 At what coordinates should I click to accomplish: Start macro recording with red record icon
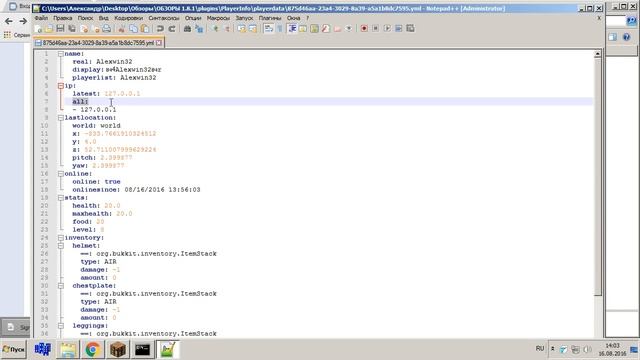tap(364, 29)
